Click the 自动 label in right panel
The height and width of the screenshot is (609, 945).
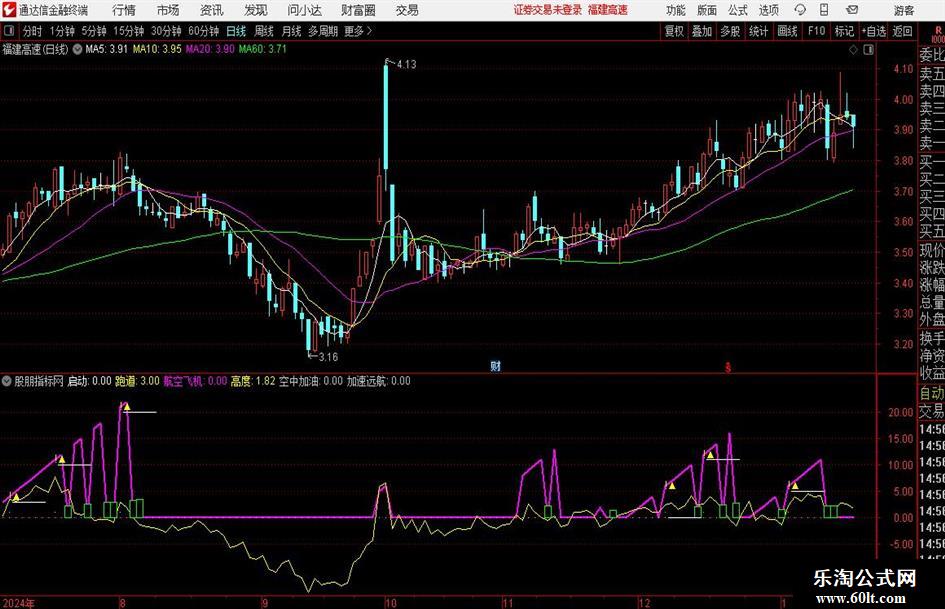932,393
